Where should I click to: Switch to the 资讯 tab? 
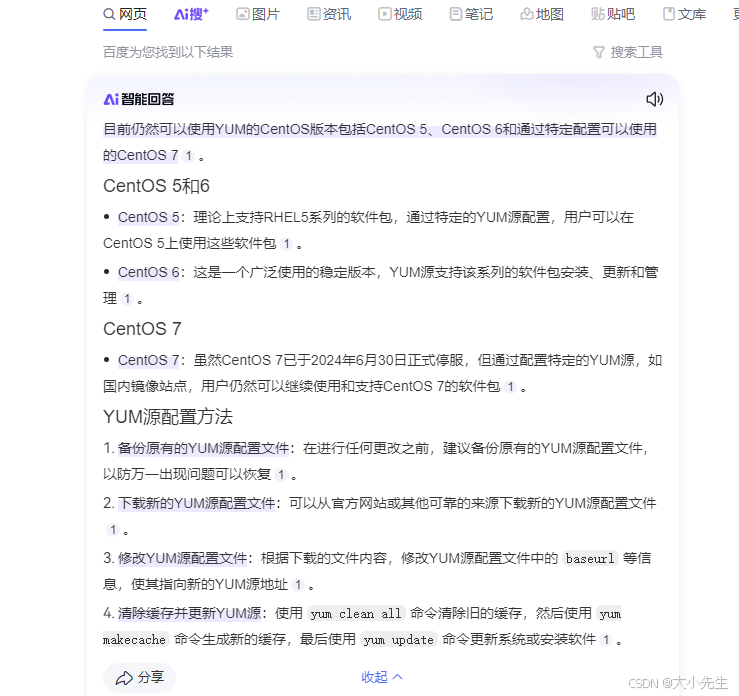pos(329,15)
